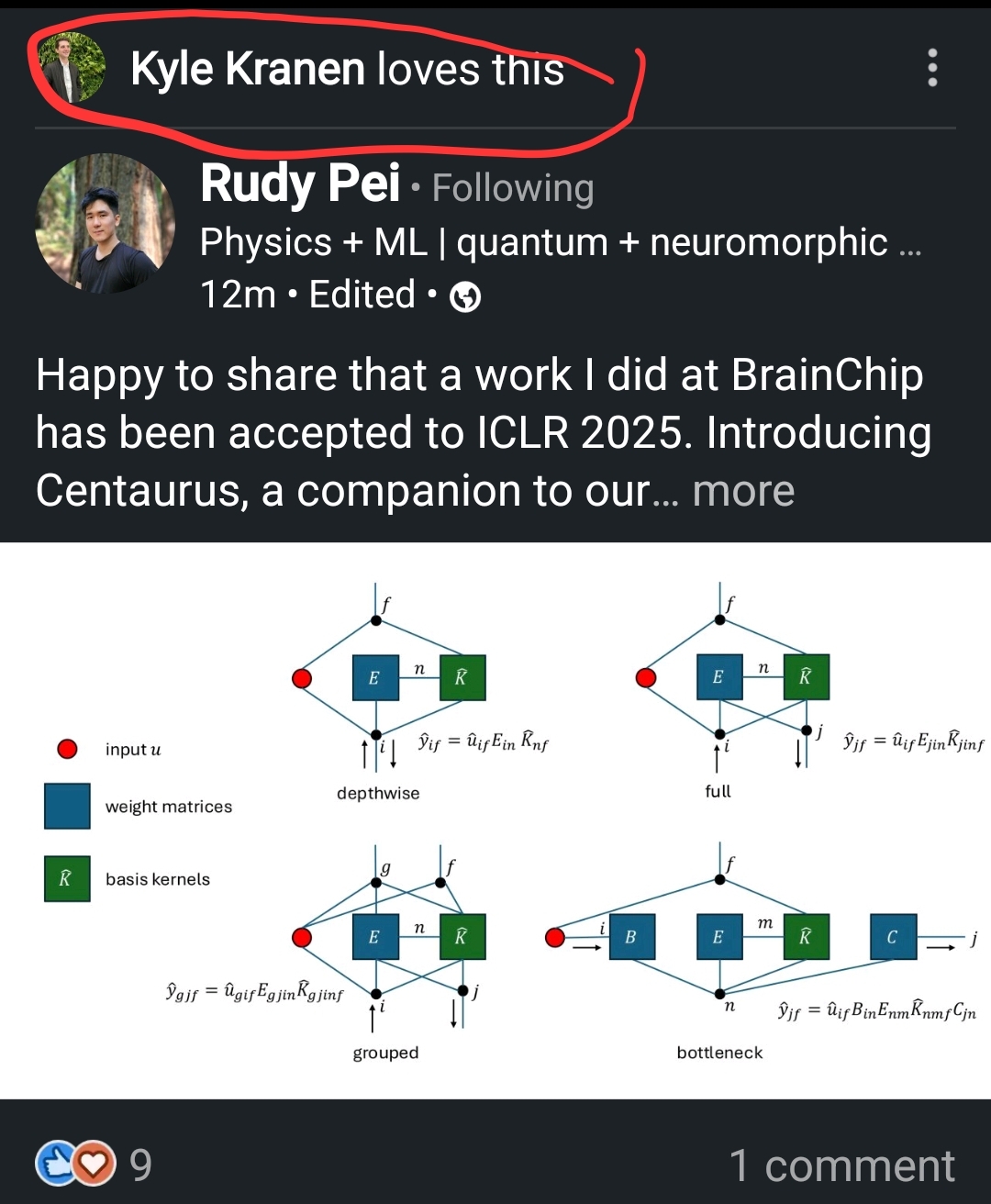This screenshot has height=1204, width=991.
Task: Click the blue C block in bottleneck diagram
Action: click(x=893, y=937)
